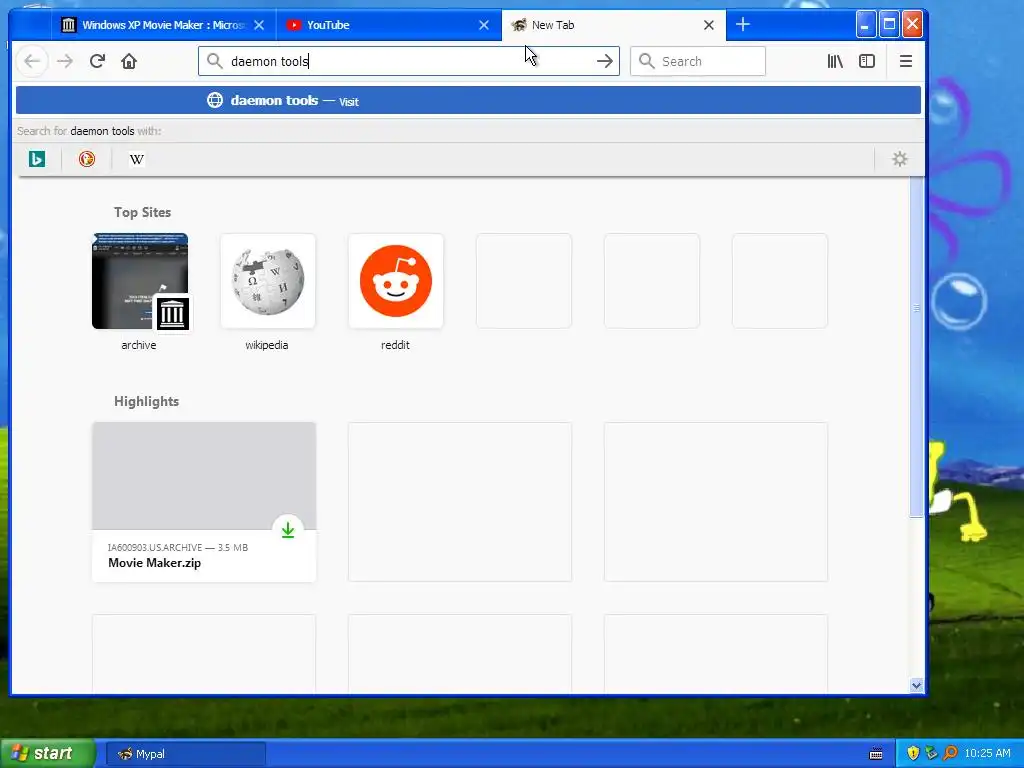This screenshot has width=1024, height=768.
Task: Switch to the Windows XP Movie Maker tab
Action: click(x=163, y=25)
